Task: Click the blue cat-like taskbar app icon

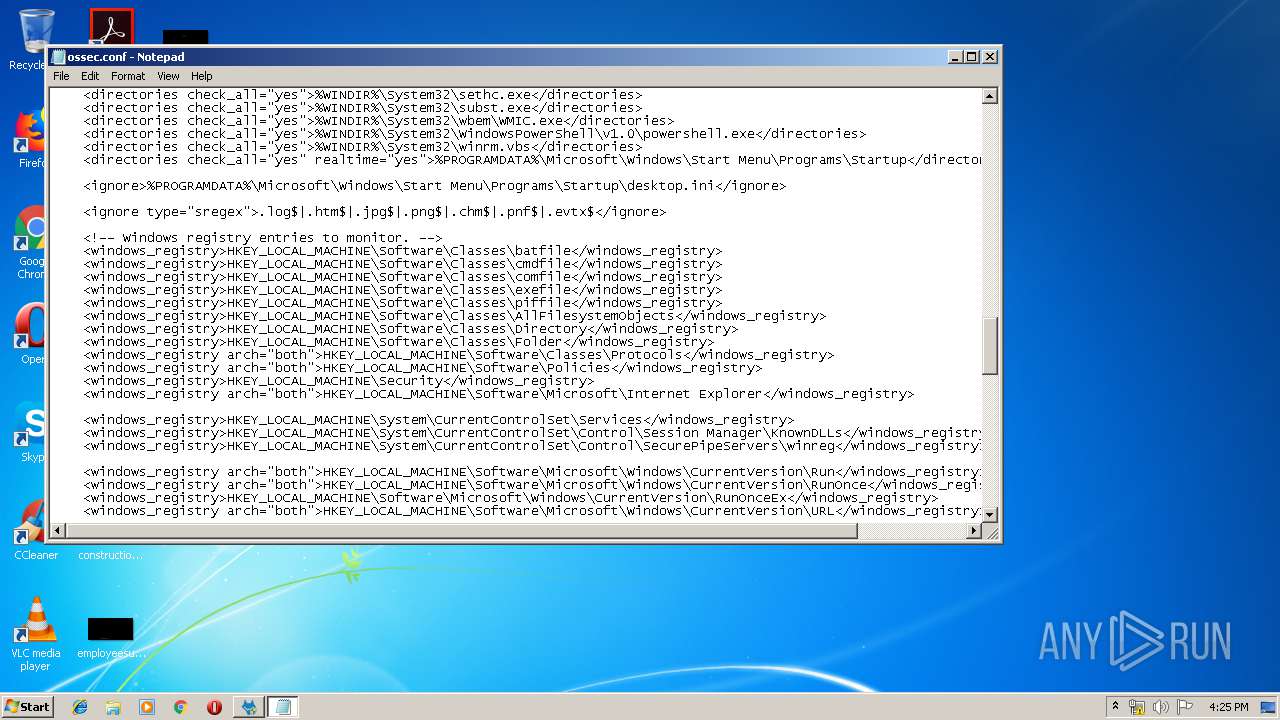Action: tap(248, 707)
